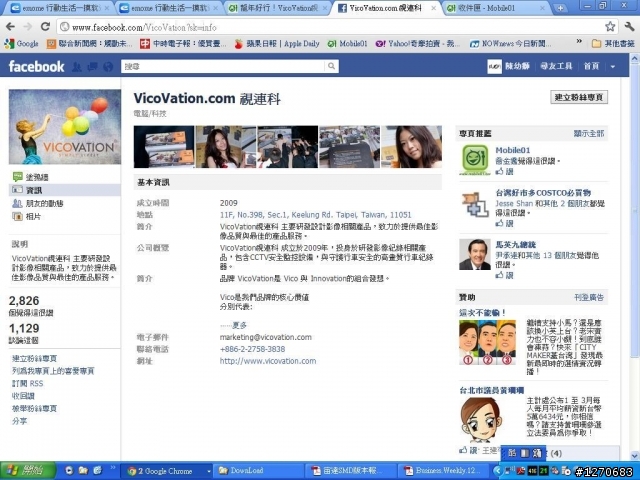640x480 pixels.
Task: Click the 刊登廣告 link
Action: tap(589, 298)
